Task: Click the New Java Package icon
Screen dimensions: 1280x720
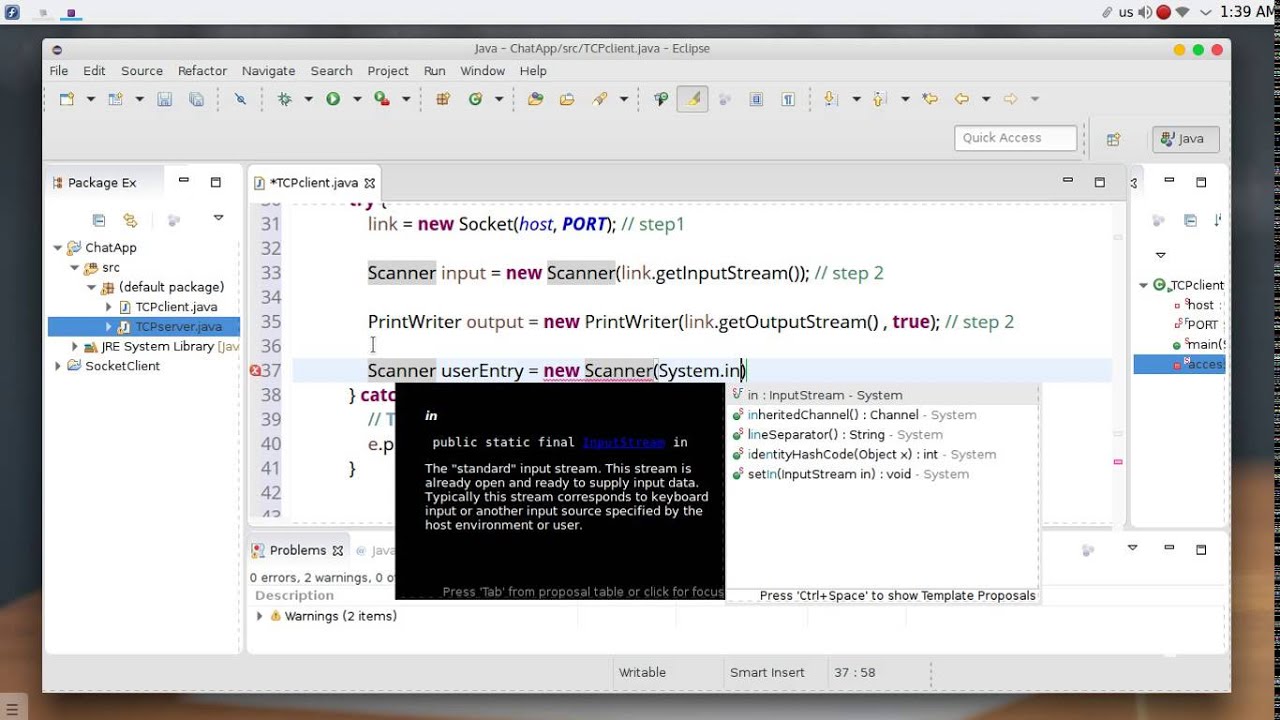Action: 443,99
